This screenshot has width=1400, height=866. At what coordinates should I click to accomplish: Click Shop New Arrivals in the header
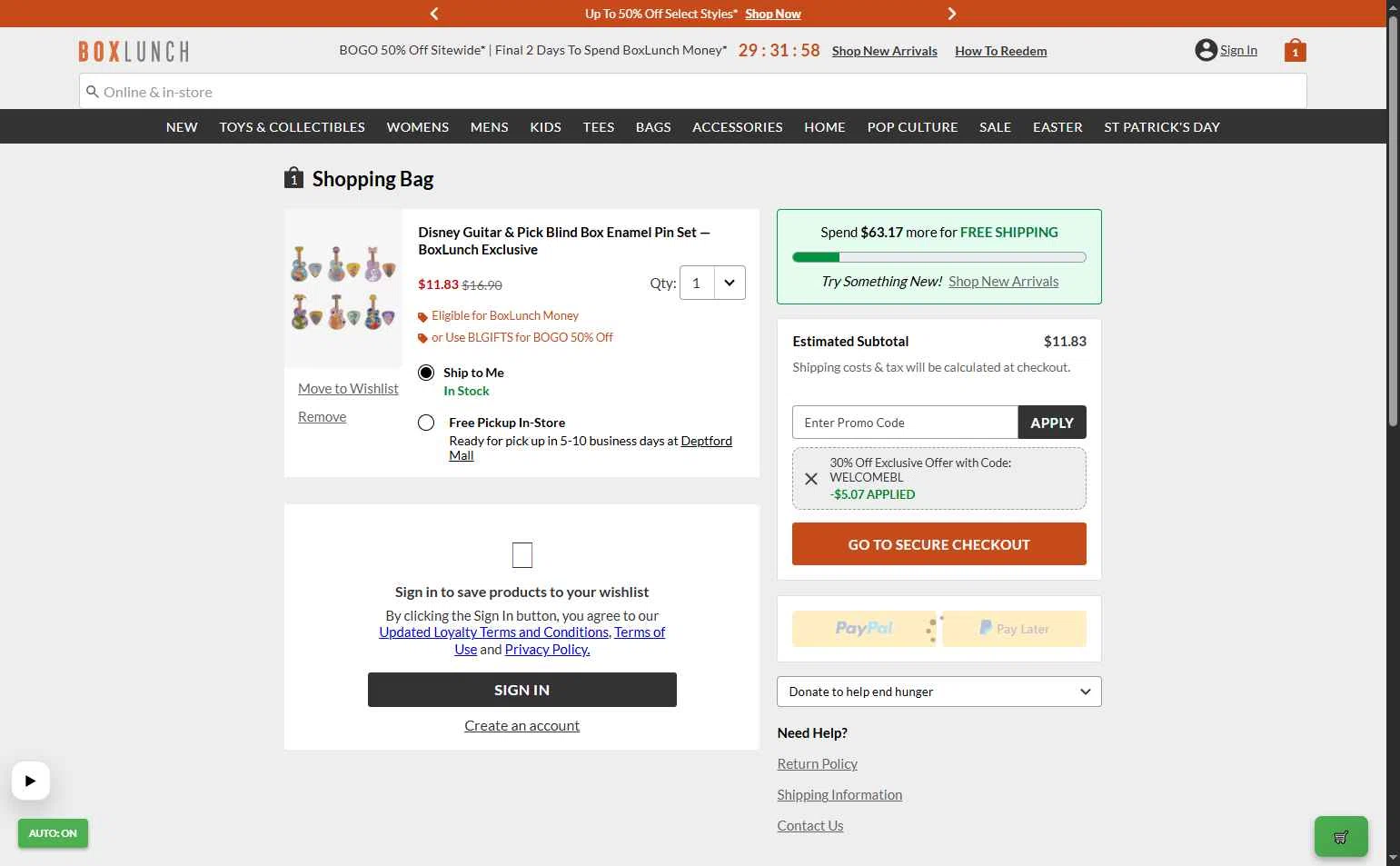[x=885, y=51]
